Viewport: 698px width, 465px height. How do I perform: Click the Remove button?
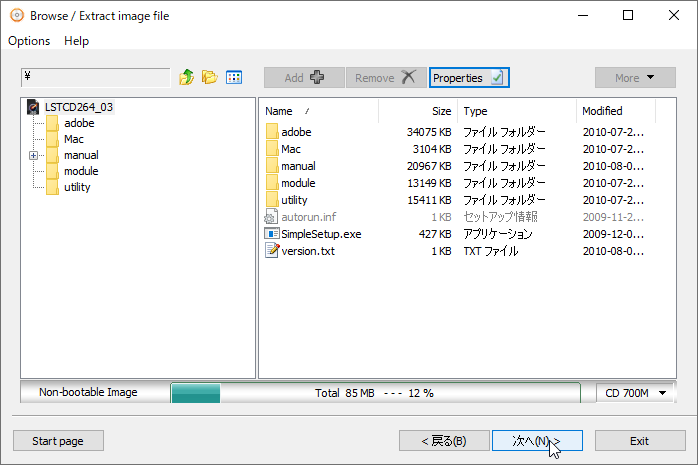coord(386,78)
